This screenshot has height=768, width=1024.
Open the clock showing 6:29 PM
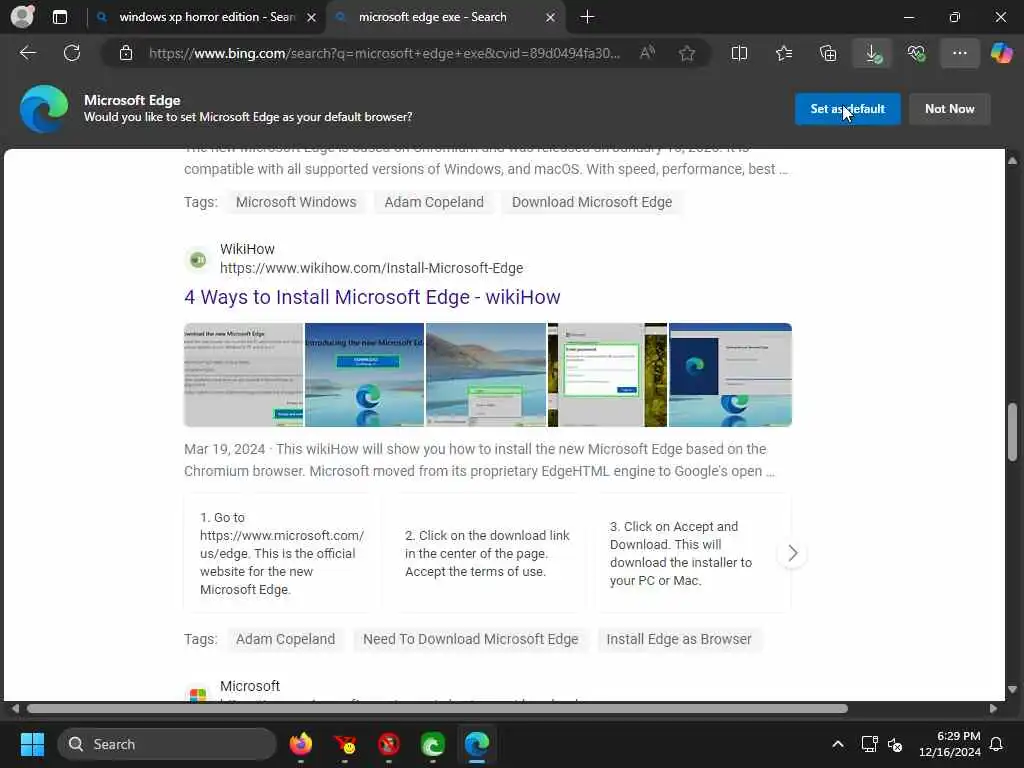[950, 744]
